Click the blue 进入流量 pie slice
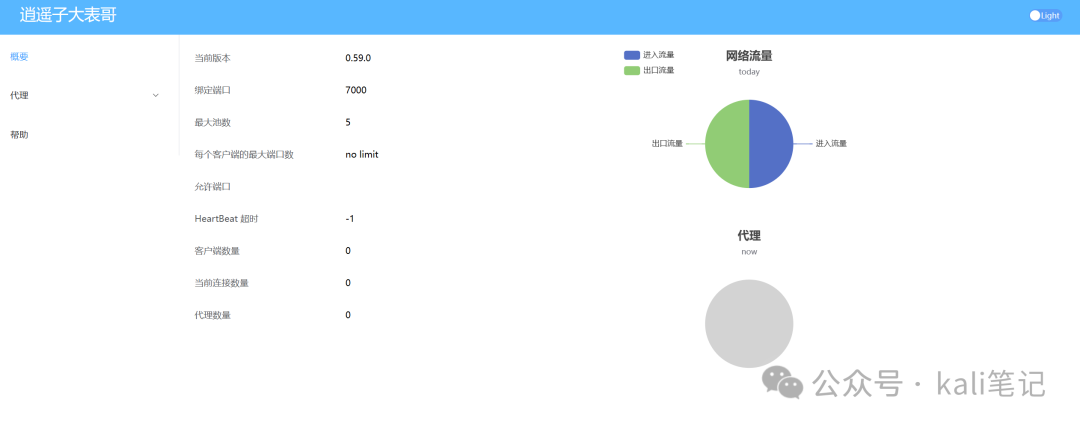1080x427 pixels. [771, 144]
